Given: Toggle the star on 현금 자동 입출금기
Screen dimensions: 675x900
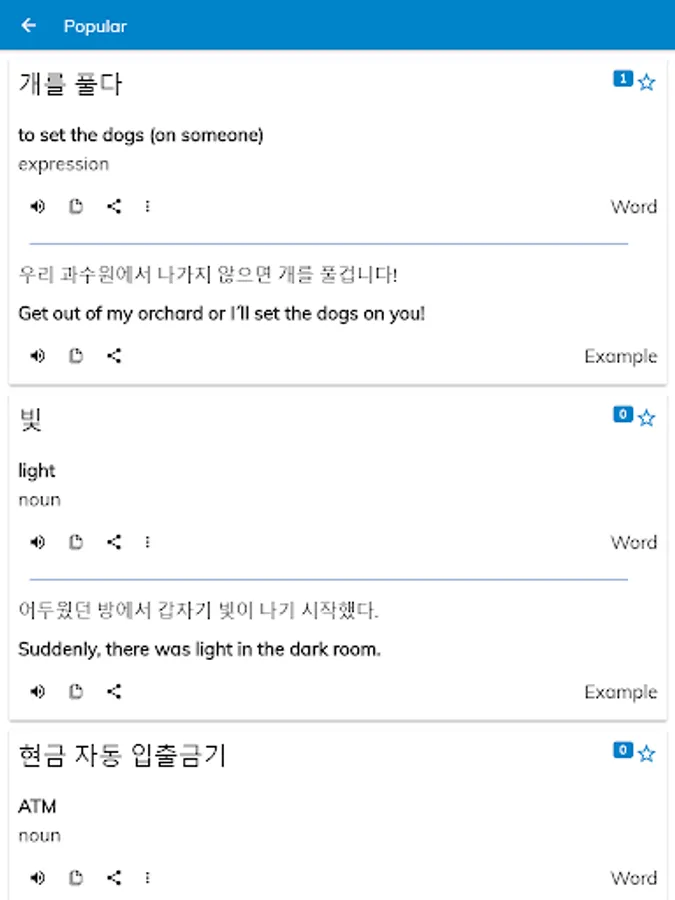Looking at the screenshot, I should click(x=647, y=754).
